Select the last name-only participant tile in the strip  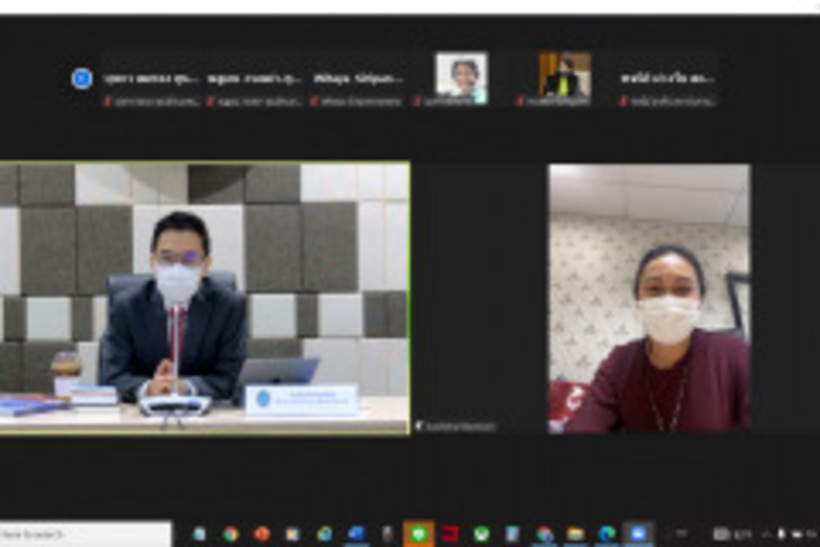pos(668,79)
